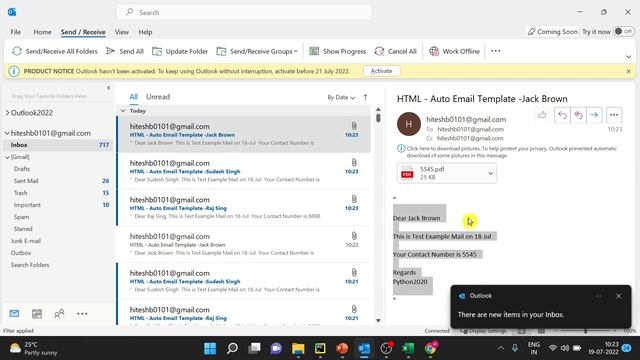640x360 pixels.
Task: Expand ribbon display options chevron
Action: pos(629,56)
